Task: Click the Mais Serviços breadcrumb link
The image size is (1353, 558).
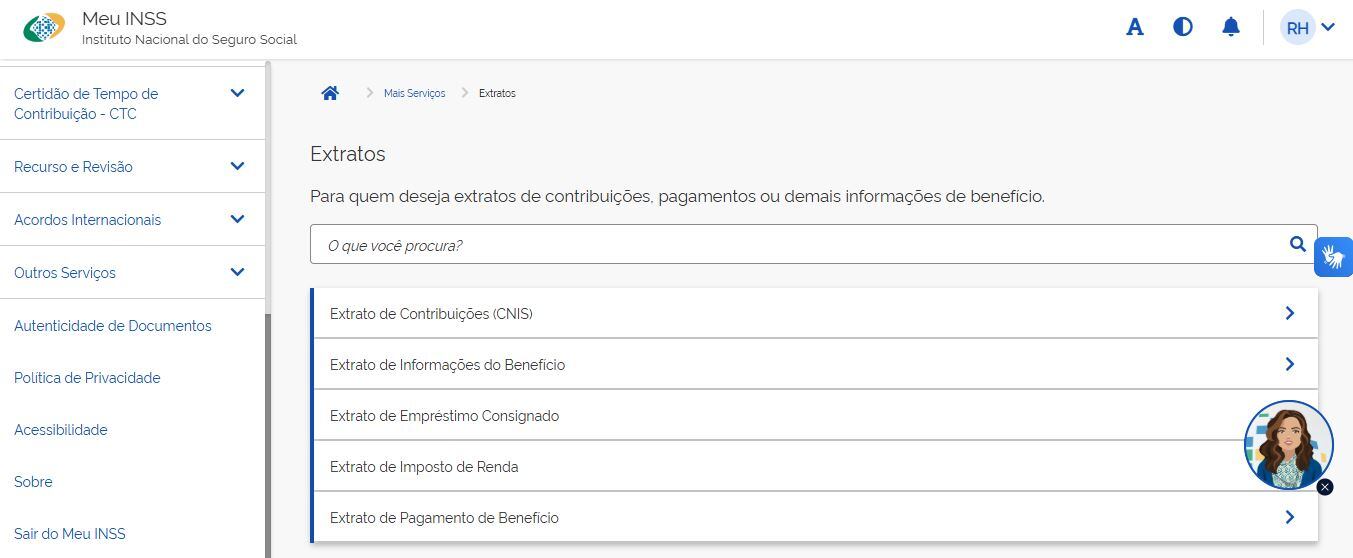Action: (414, 93)
